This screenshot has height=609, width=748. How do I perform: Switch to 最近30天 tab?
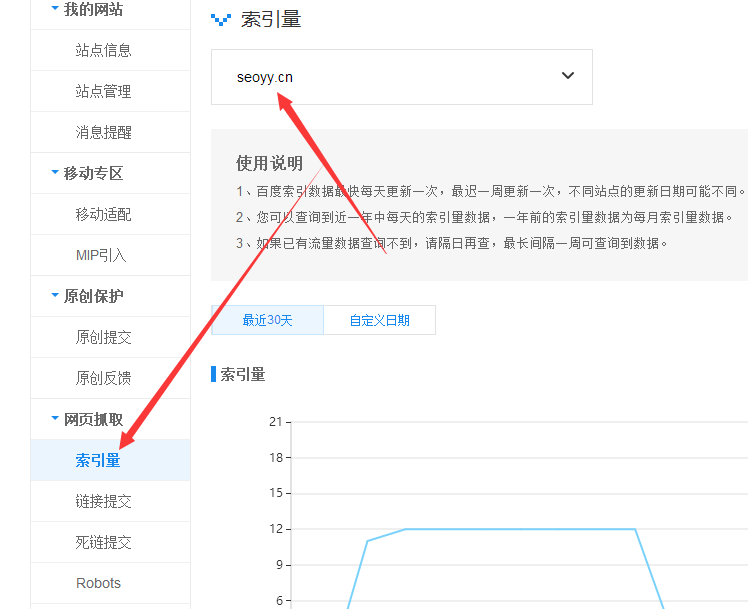(267, 320)
